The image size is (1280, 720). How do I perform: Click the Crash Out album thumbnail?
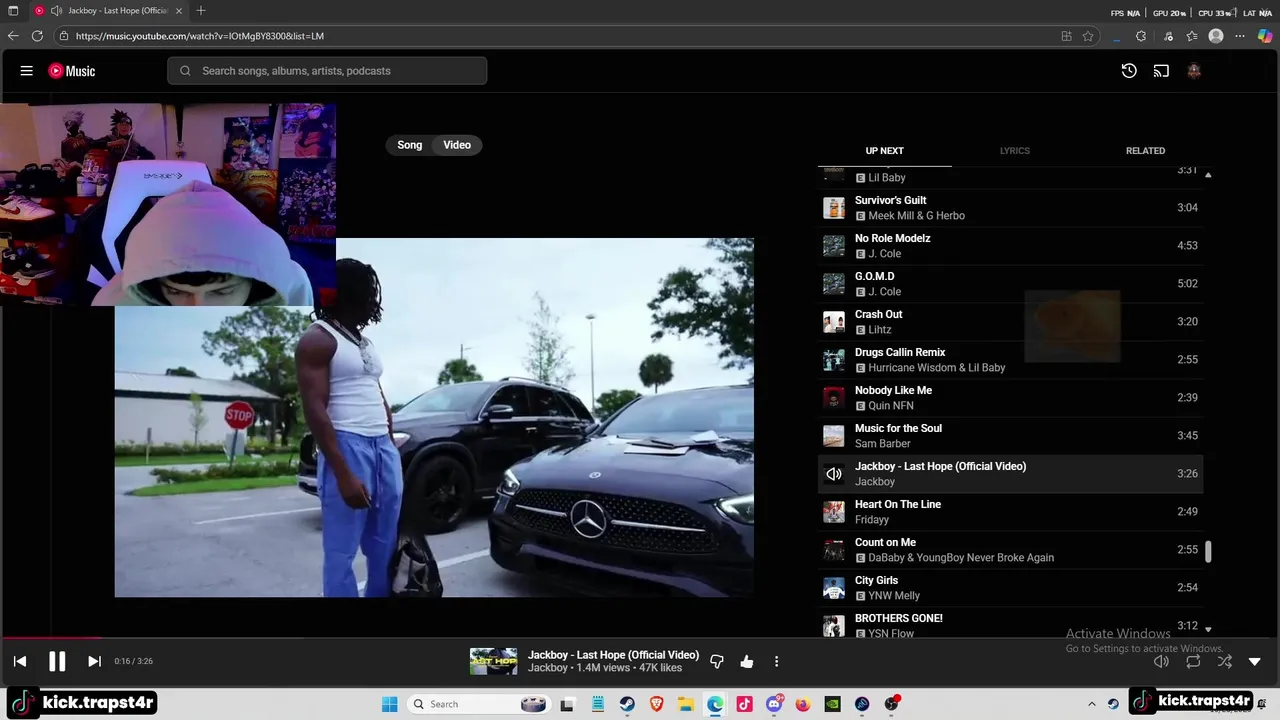(834, 322)
